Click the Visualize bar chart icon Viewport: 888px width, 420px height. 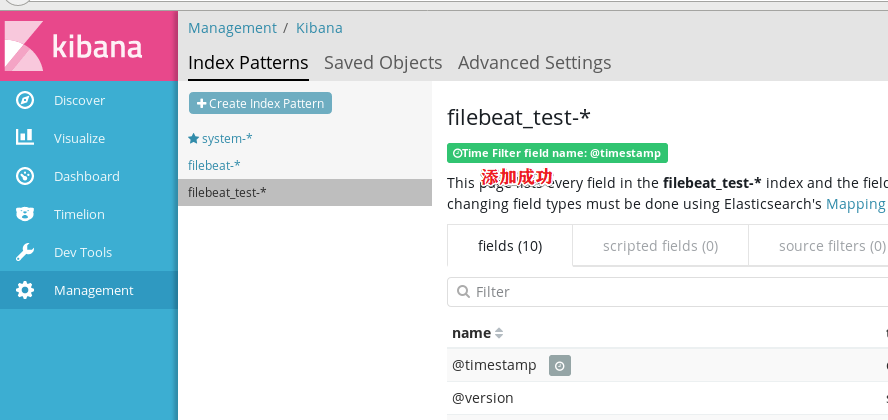(25, 138)
